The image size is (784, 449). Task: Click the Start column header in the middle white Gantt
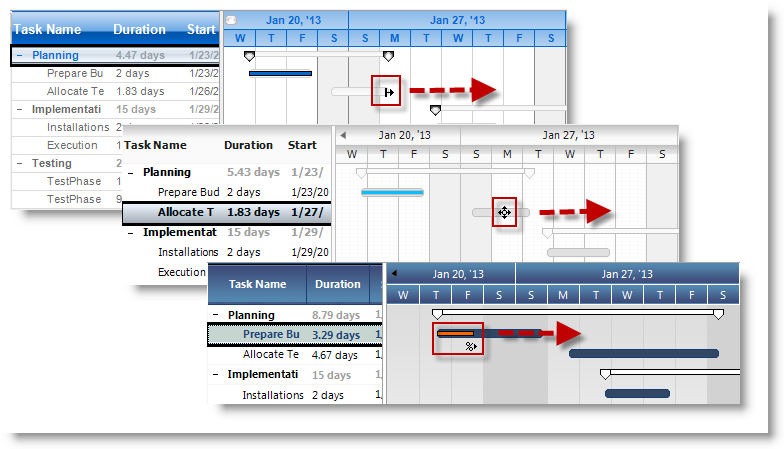tap(302, 146)
